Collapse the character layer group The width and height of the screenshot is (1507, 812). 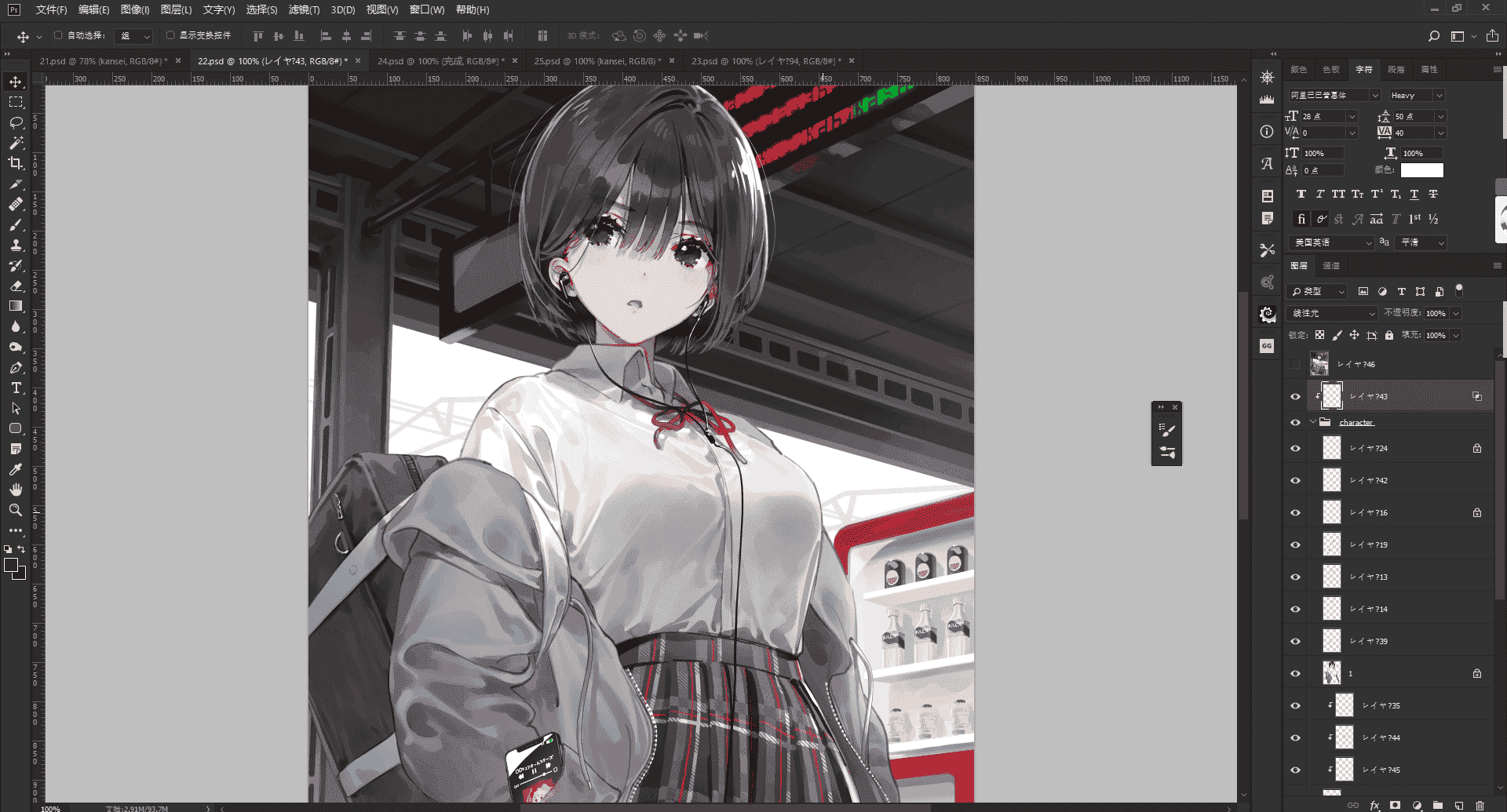click(1313, 422)
